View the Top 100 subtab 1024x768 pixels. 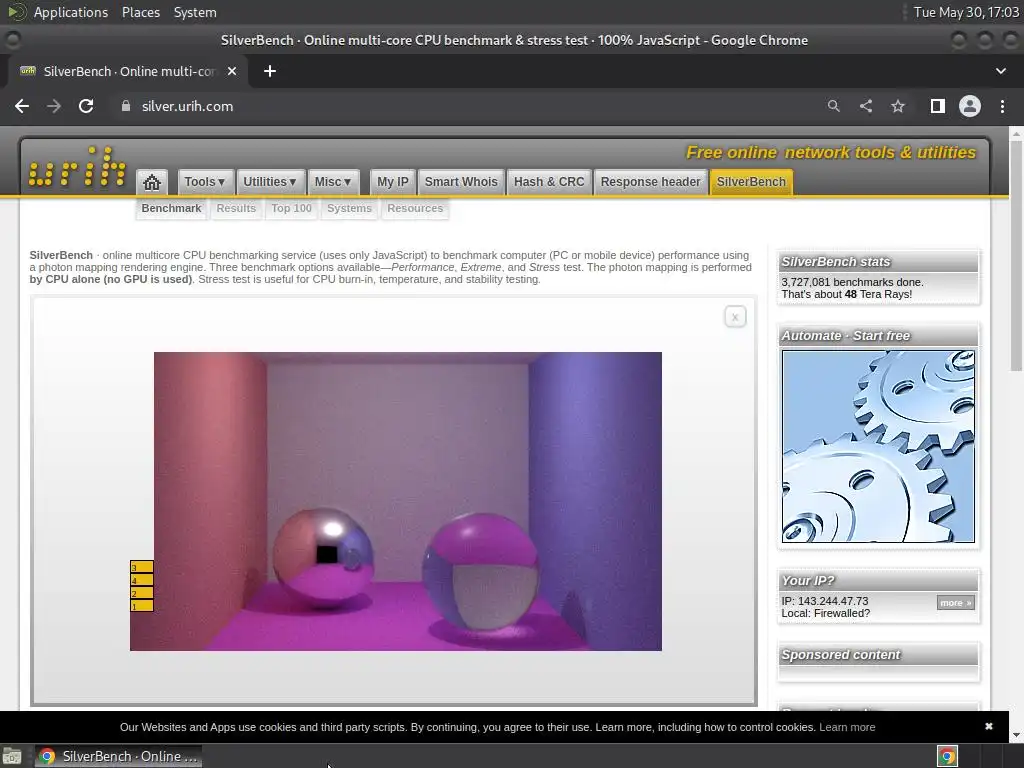(x=291, y=208)
